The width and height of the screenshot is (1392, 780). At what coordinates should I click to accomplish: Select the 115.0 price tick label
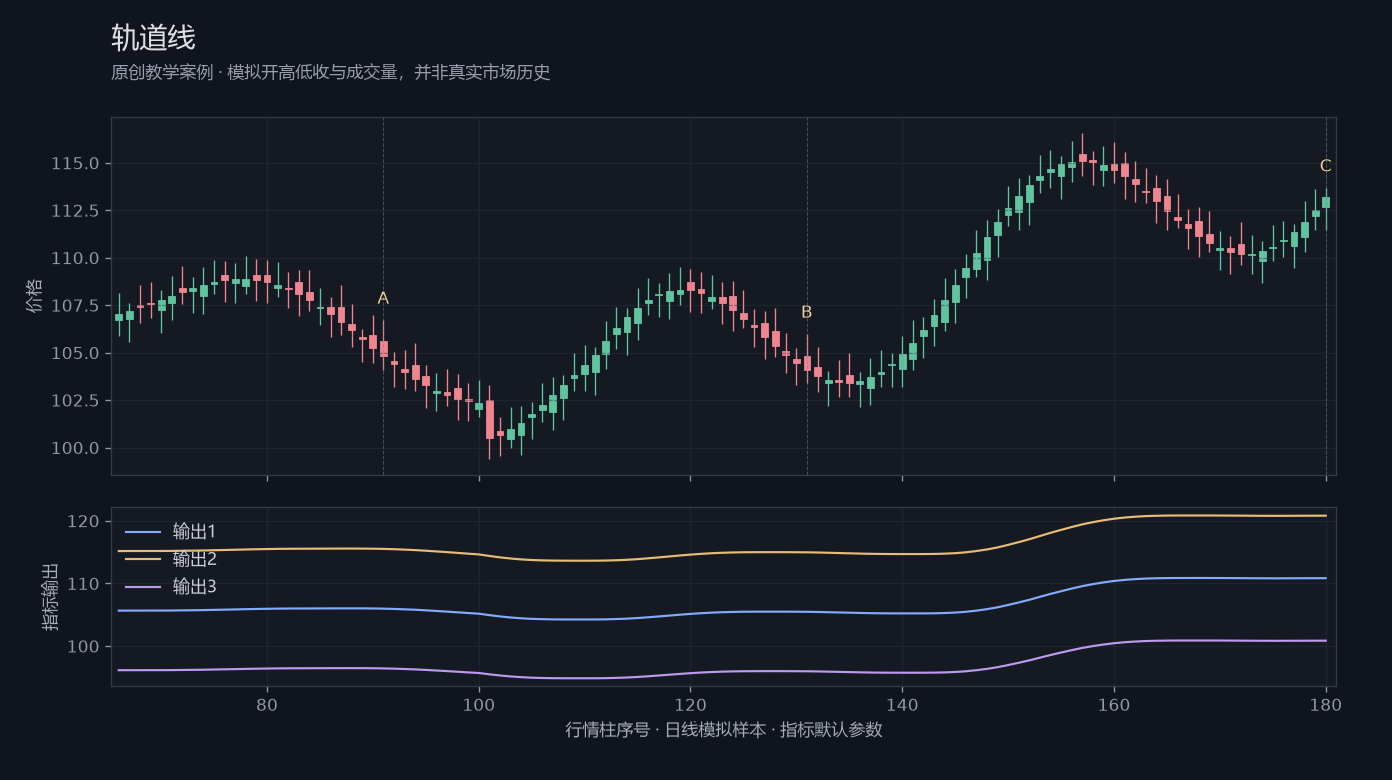tap(75, 164)
